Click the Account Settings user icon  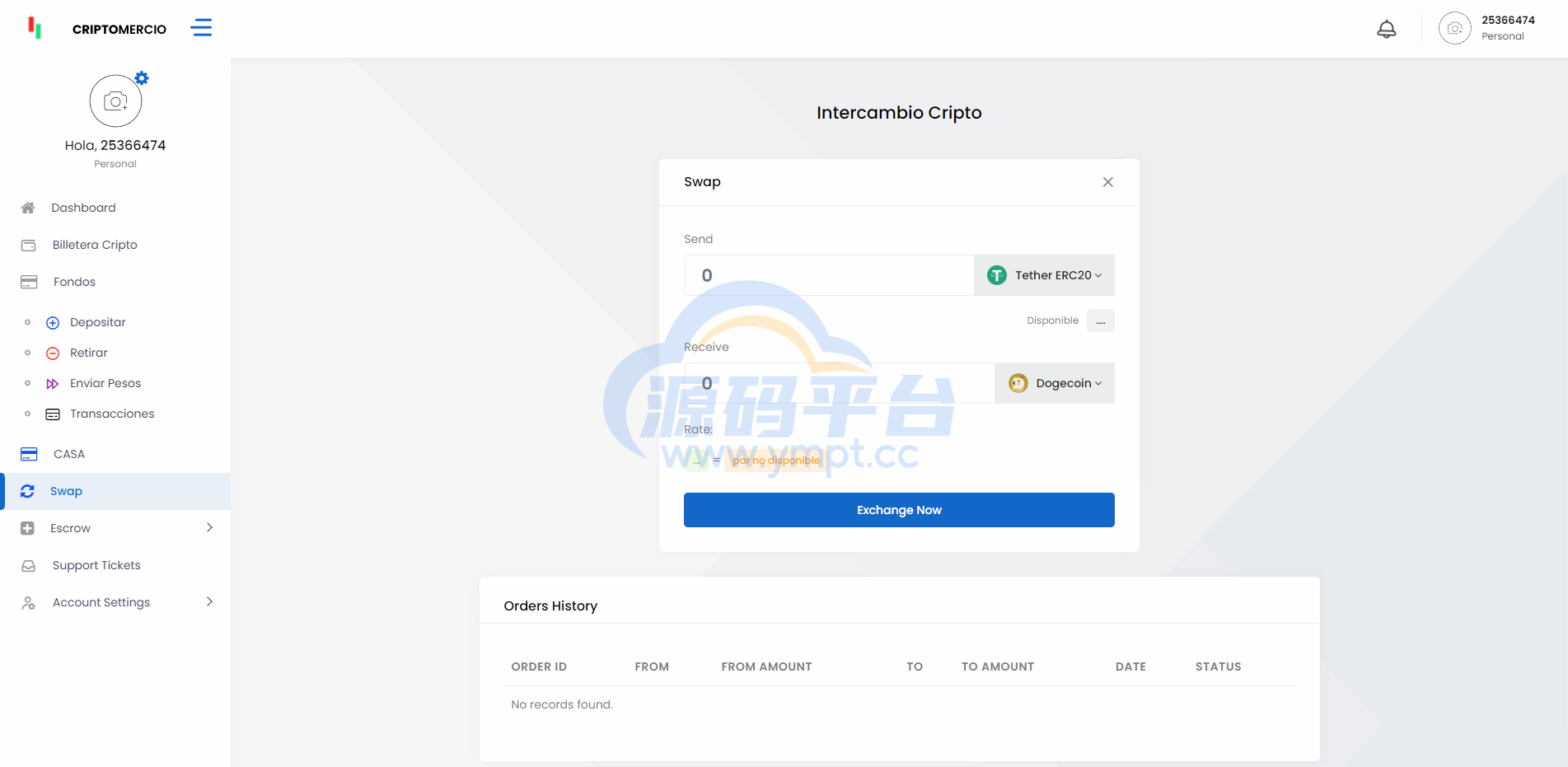29,603
